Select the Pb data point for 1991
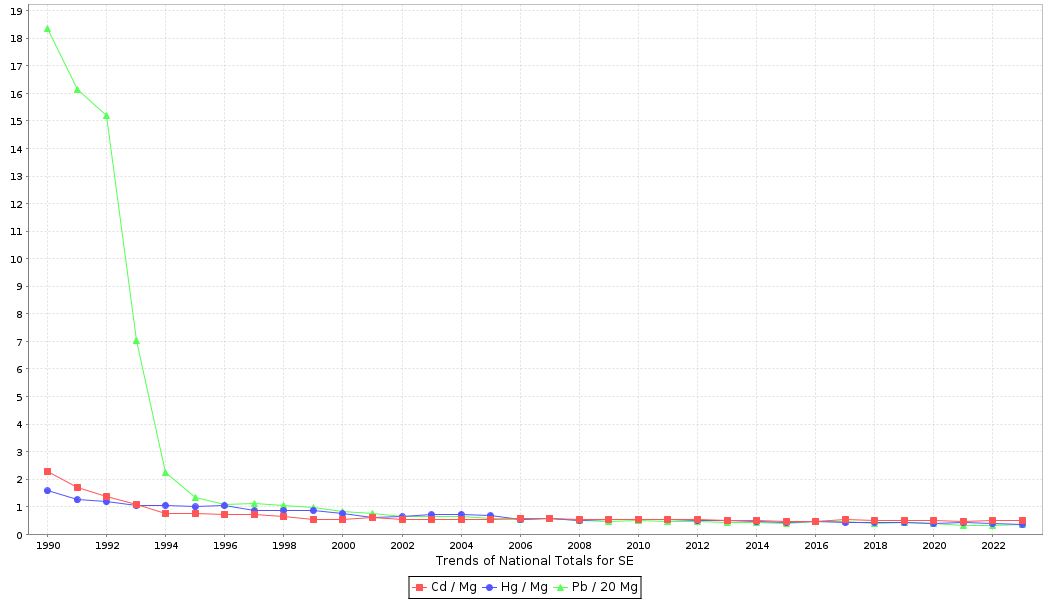Screen dimensions: 1050x600 click(x=77, y=90)
